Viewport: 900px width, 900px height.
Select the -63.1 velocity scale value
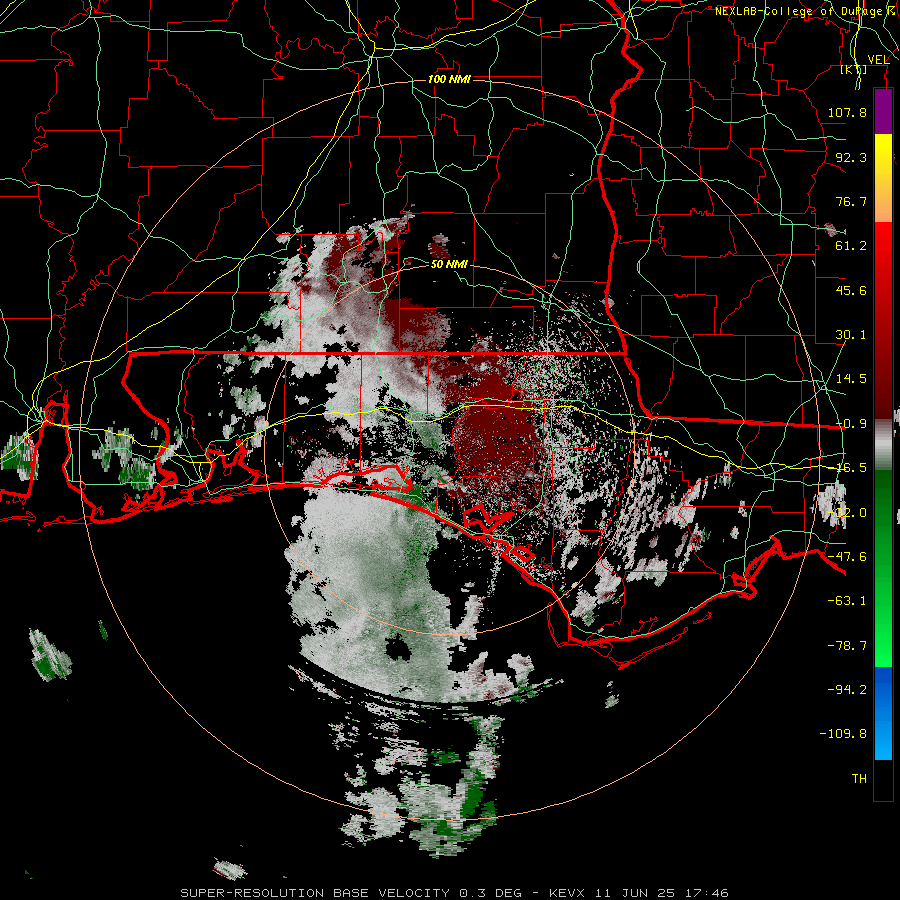(x=847, y=601)
